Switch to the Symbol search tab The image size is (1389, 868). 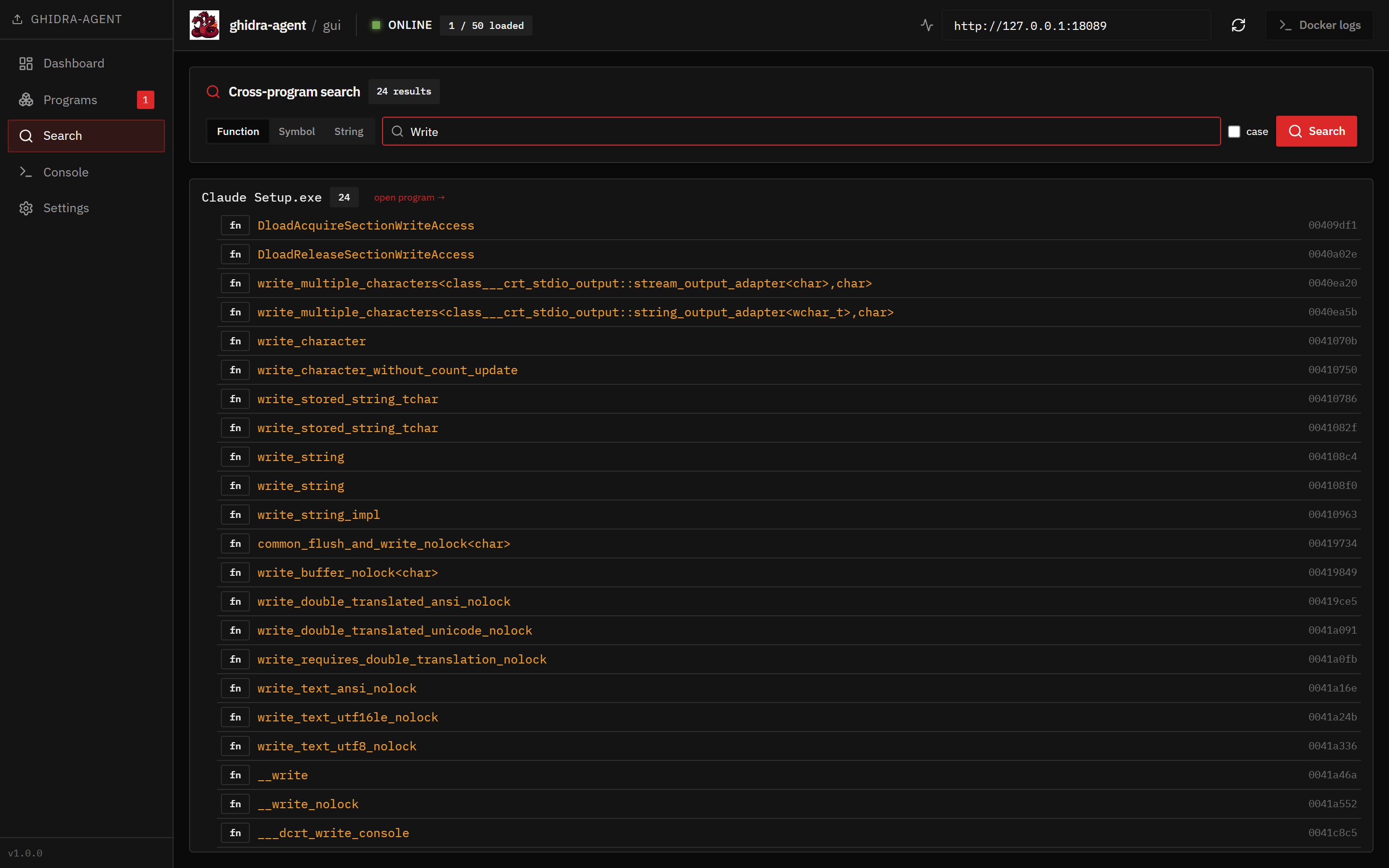[296, 132]
